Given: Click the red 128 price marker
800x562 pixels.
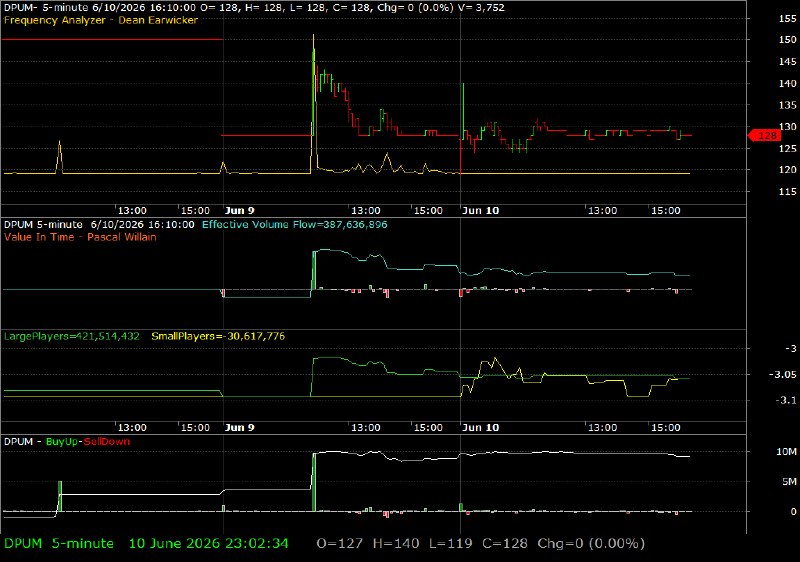Looking at the screenshot, I should tap(764, 136).
